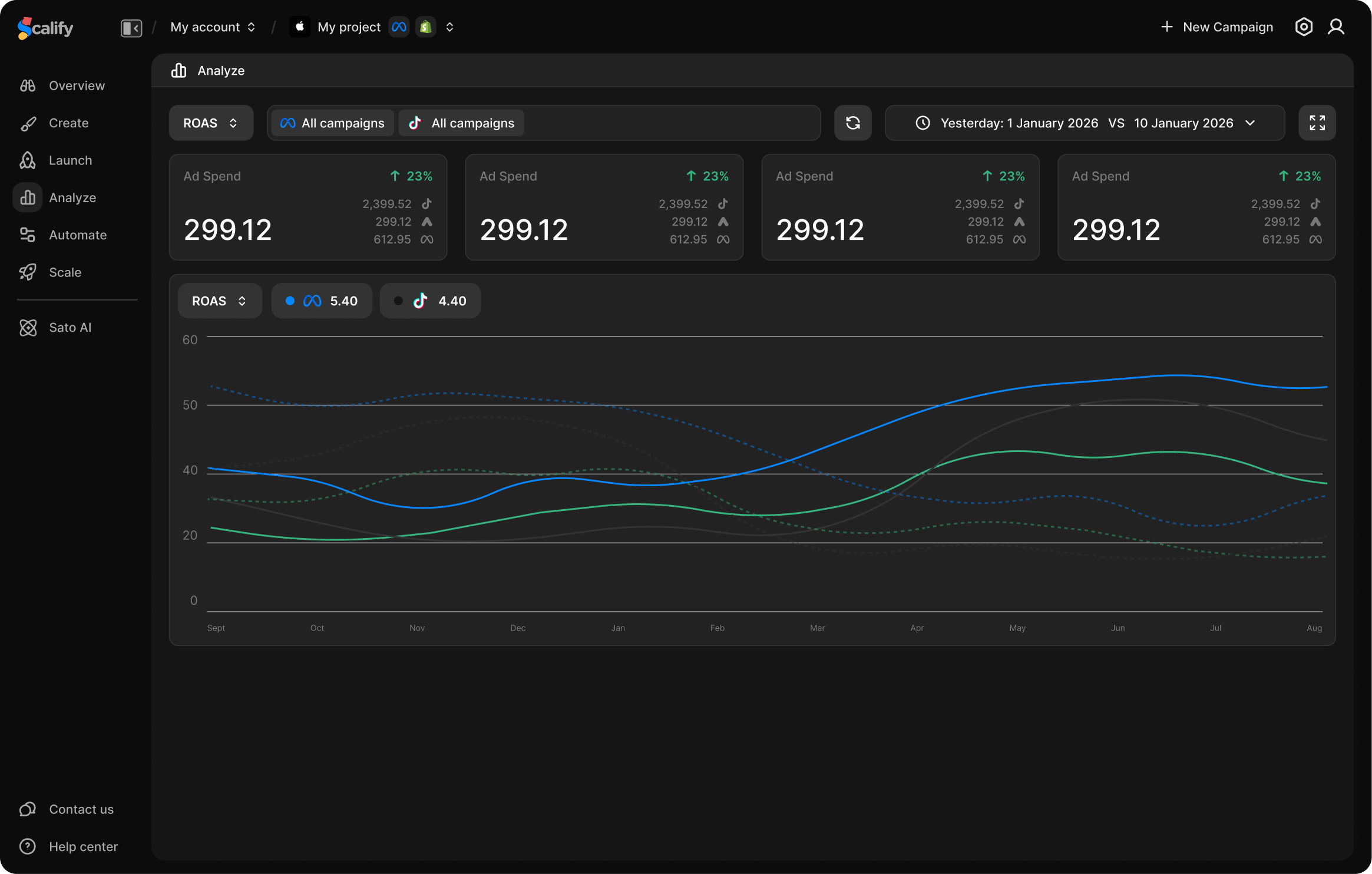Click the Meta All campaigns filter chip
This screenshot has width=1372, height=874.
click(x=332, y=123)
